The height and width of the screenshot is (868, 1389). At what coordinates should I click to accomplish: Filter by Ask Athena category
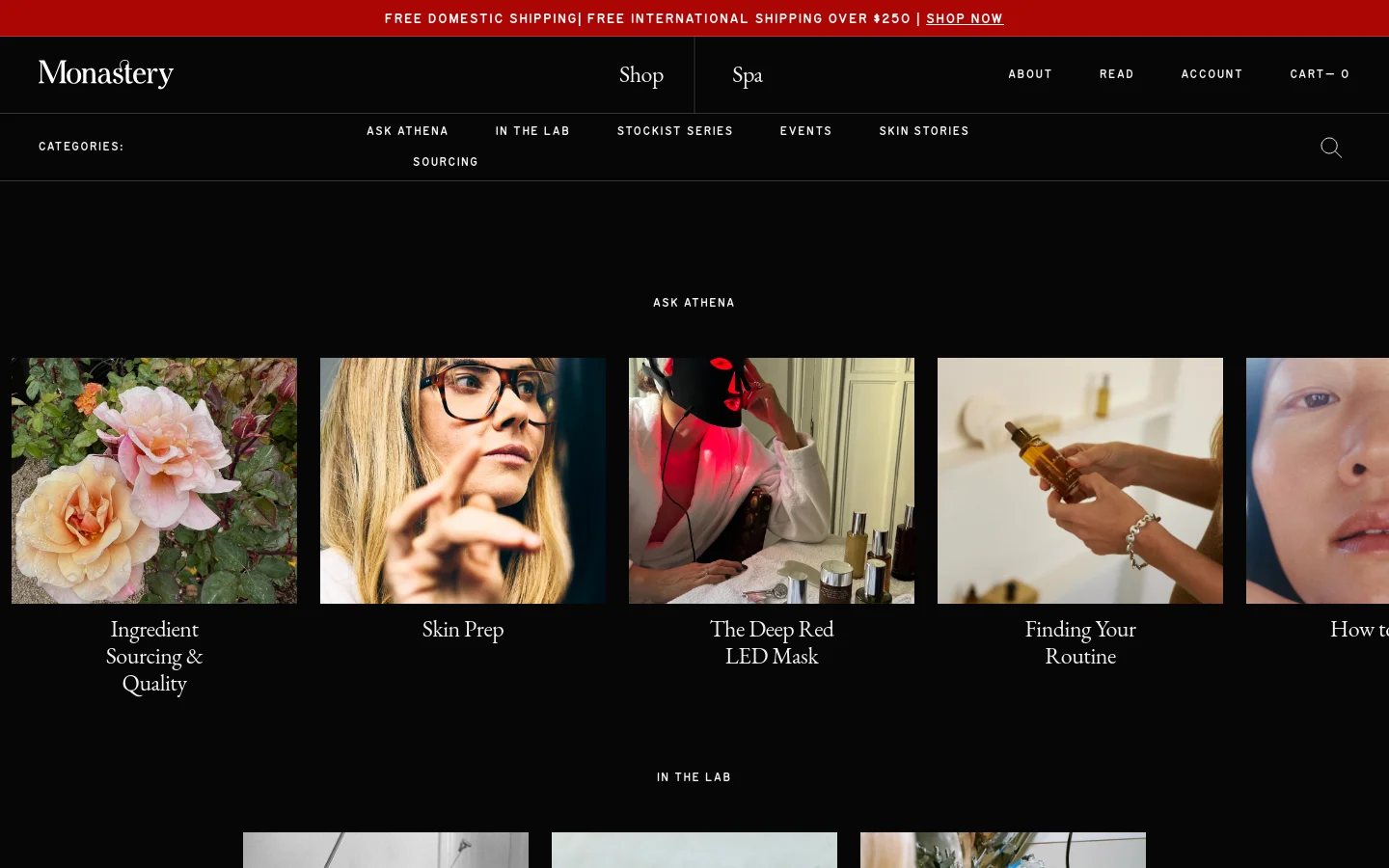pyautogui.click(x=407, y=131)
